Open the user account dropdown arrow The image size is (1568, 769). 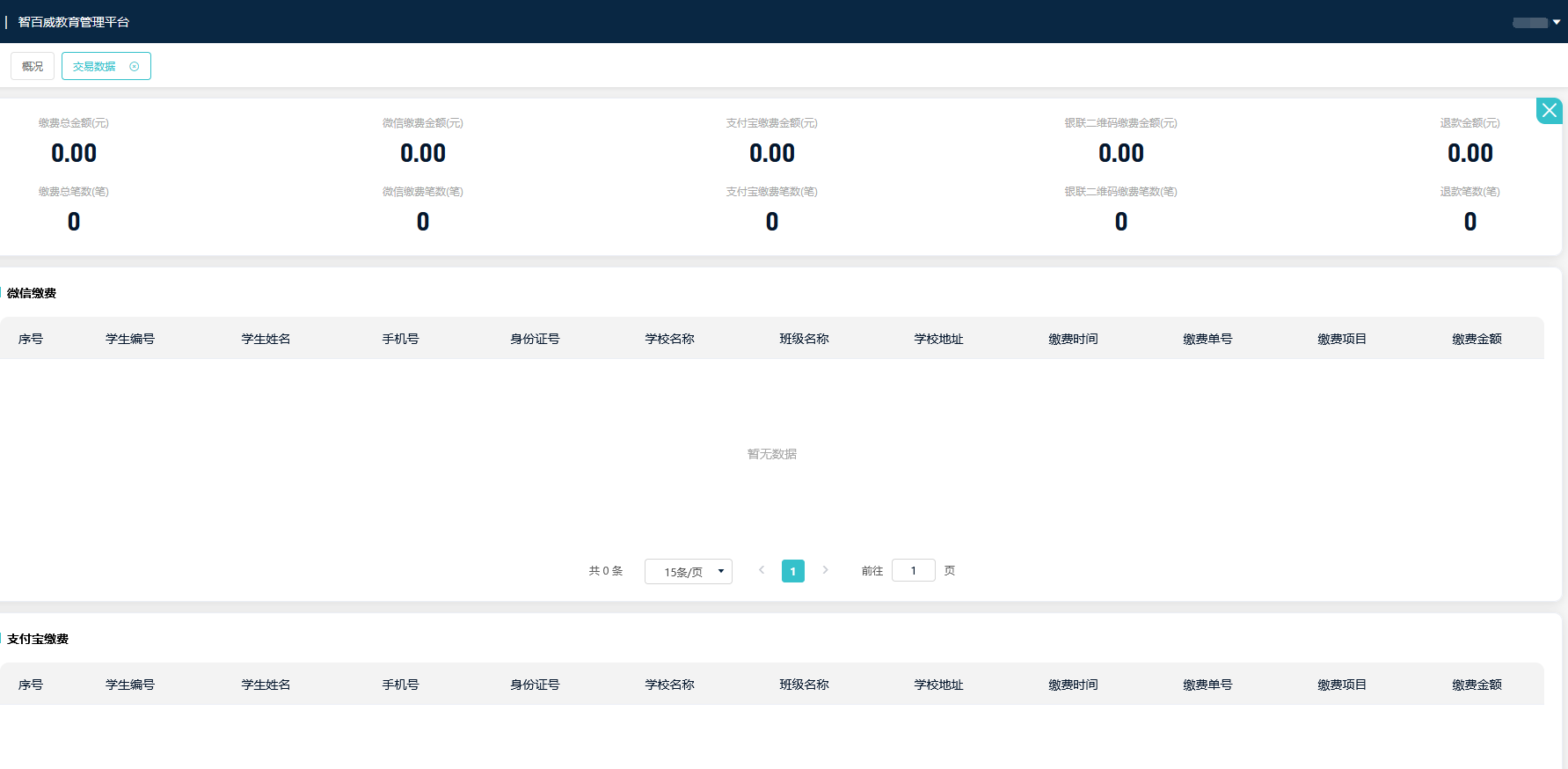[x=1557, y=22]
